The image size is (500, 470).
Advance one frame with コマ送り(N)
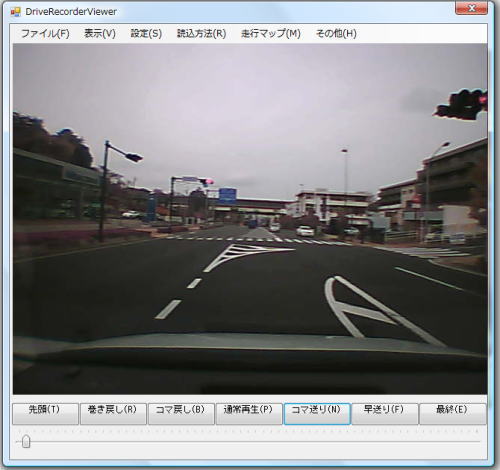click(317, 414)
